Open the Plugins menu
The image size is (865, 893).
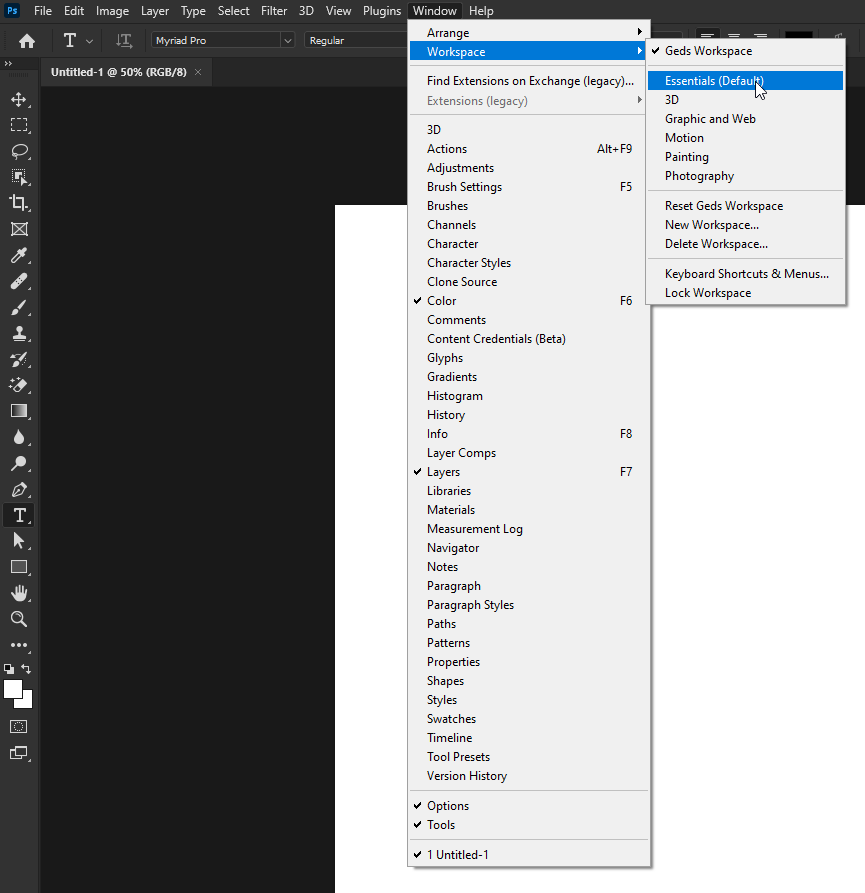coord(382,11)
